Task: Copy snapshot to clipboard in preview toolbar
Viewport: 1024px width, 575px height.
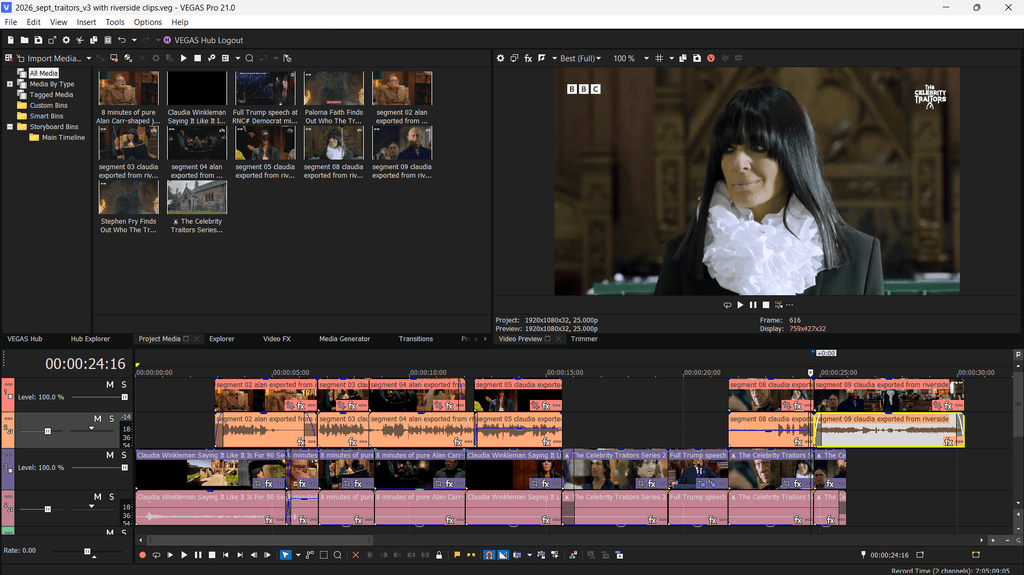Action: [x=683, y=58]
